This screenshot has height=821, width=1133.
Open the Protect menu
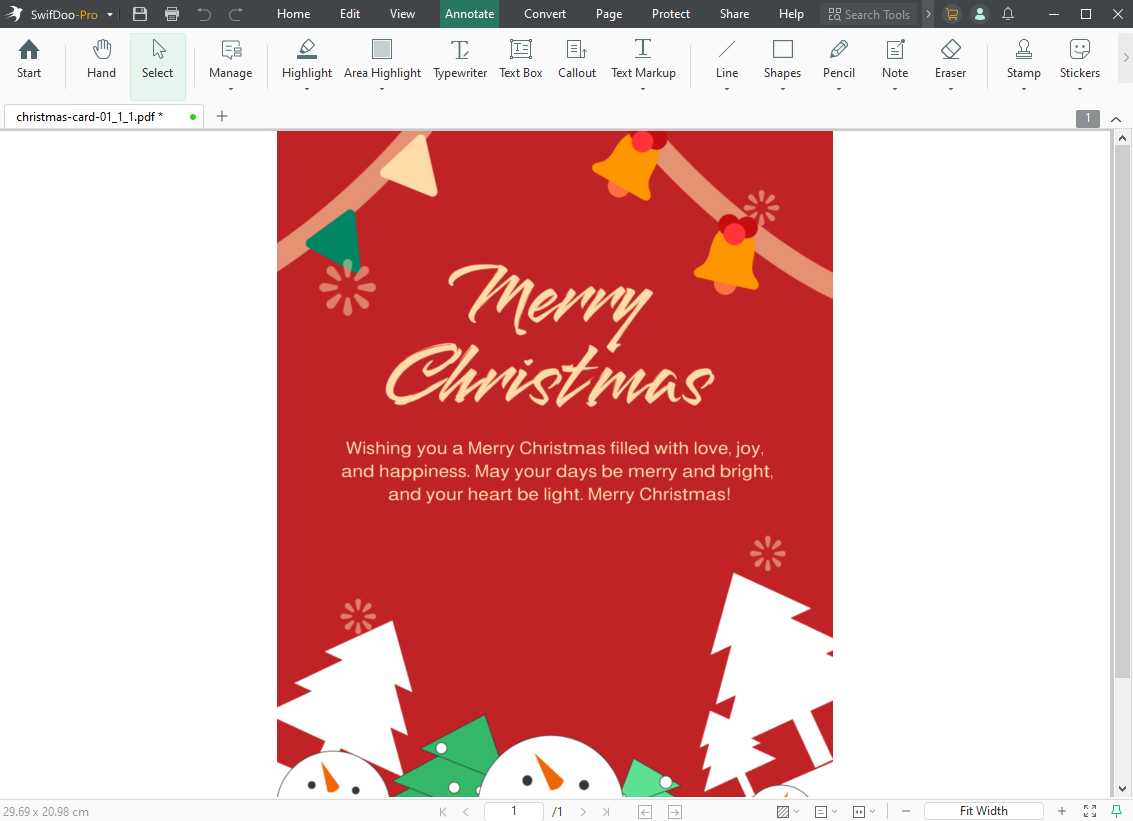click(x=670, y=14)
